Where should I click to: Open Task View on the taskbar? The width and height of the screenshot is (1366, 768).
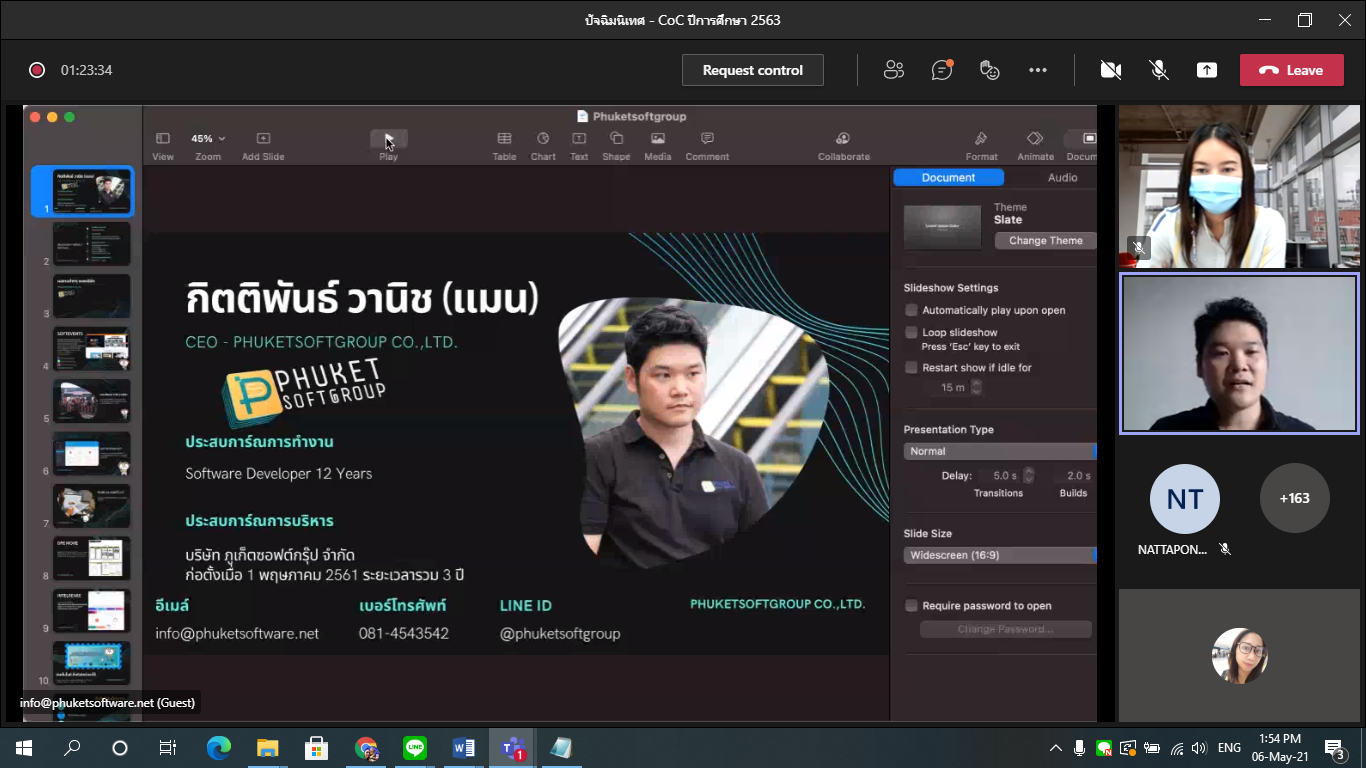click(x=168, y=748)
